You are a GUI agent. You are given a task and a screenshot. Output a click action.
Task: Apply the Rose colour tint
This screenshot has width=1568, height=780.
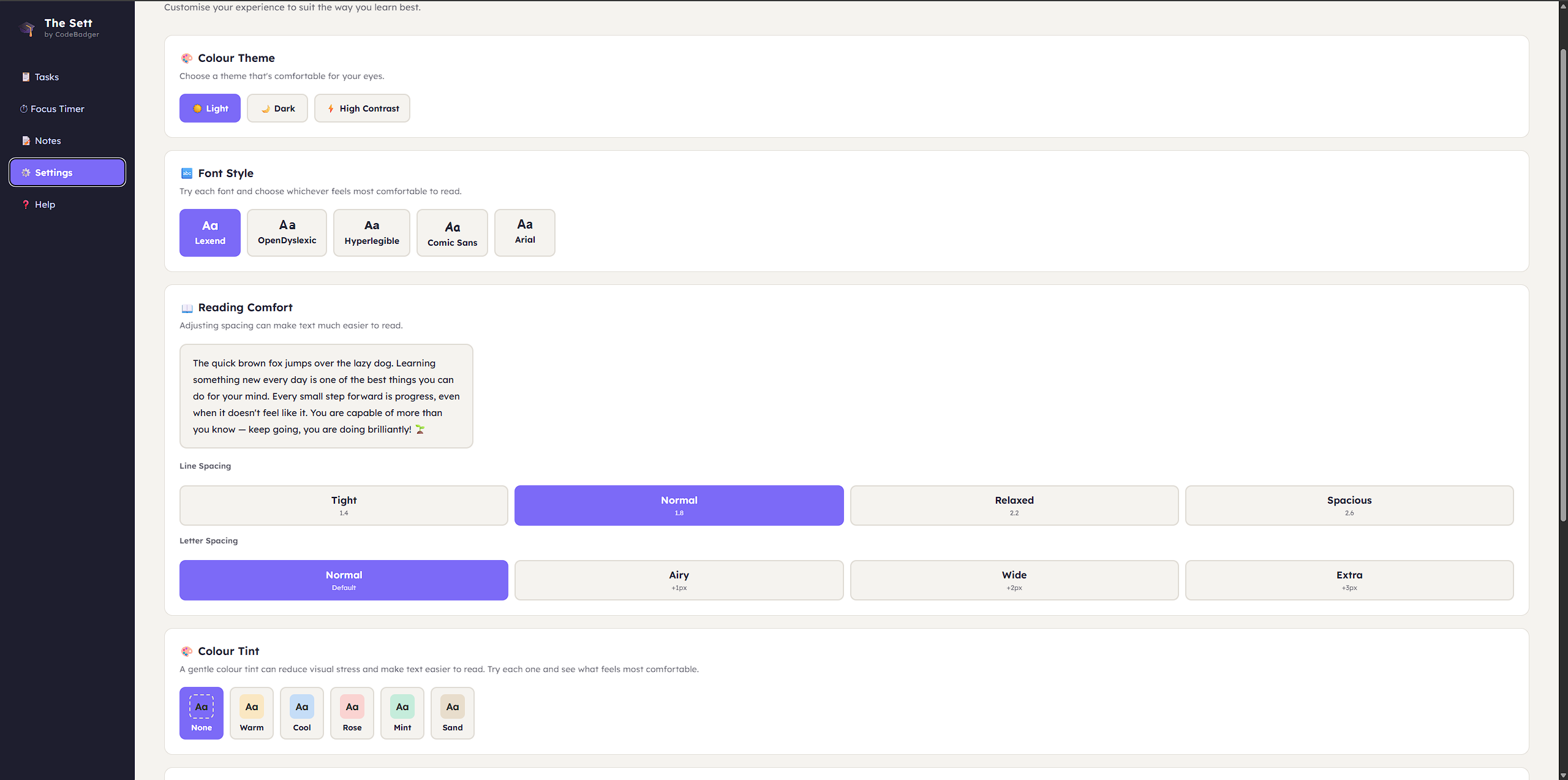[352, 713]
